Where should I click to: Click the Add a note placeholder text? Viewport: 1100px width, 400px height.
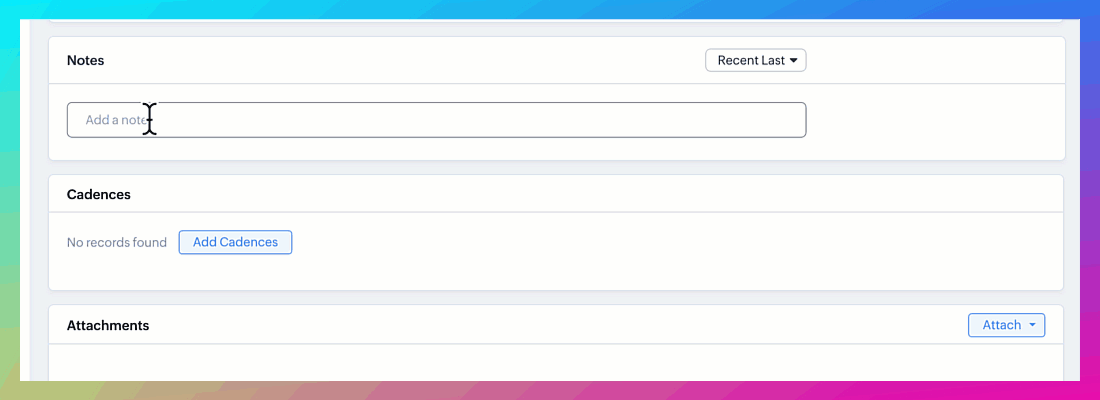(115, 120)
